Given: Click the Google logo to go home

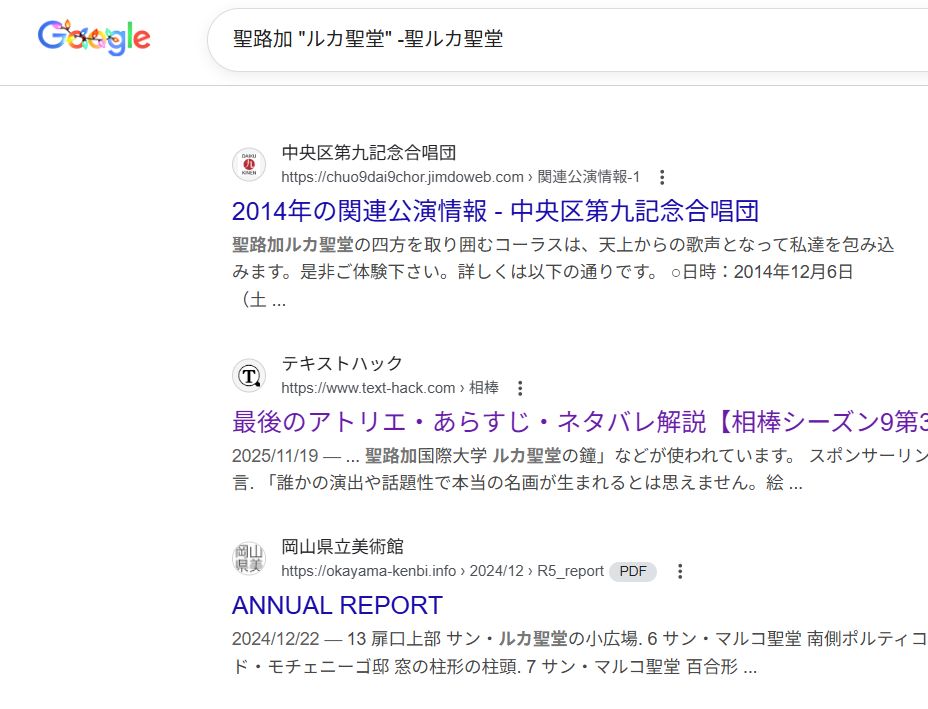Looking at the screenshot, I should tap(94, 38).
